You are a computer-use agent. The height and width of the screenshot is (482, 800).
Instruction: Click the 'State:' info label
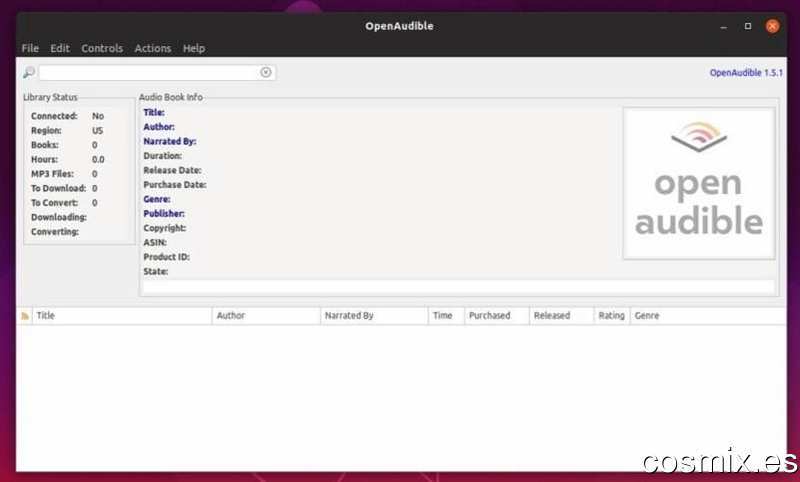point(156,271)
